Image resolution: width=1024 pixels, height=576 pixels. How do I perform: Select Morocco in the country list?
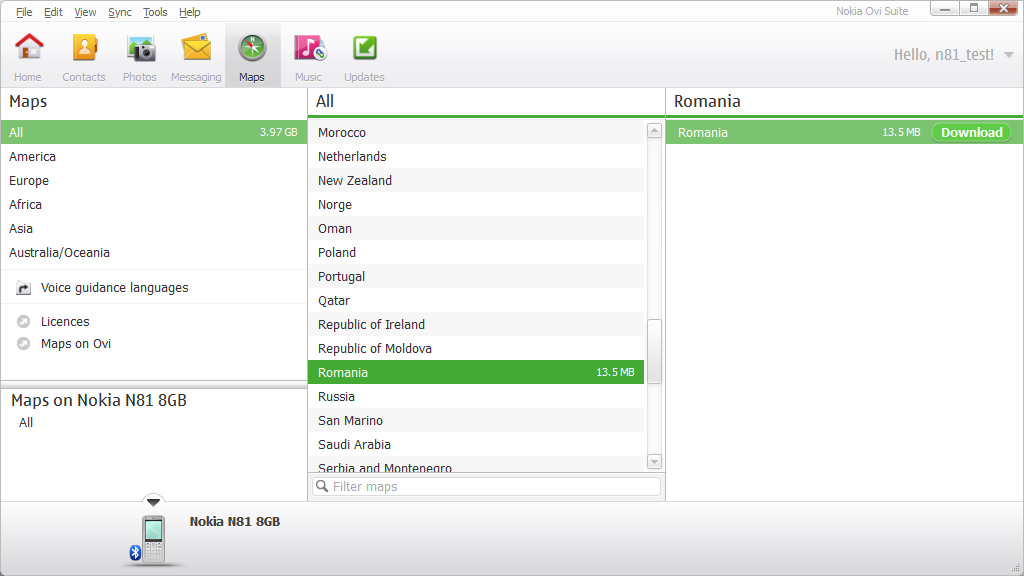coord(476,133)
